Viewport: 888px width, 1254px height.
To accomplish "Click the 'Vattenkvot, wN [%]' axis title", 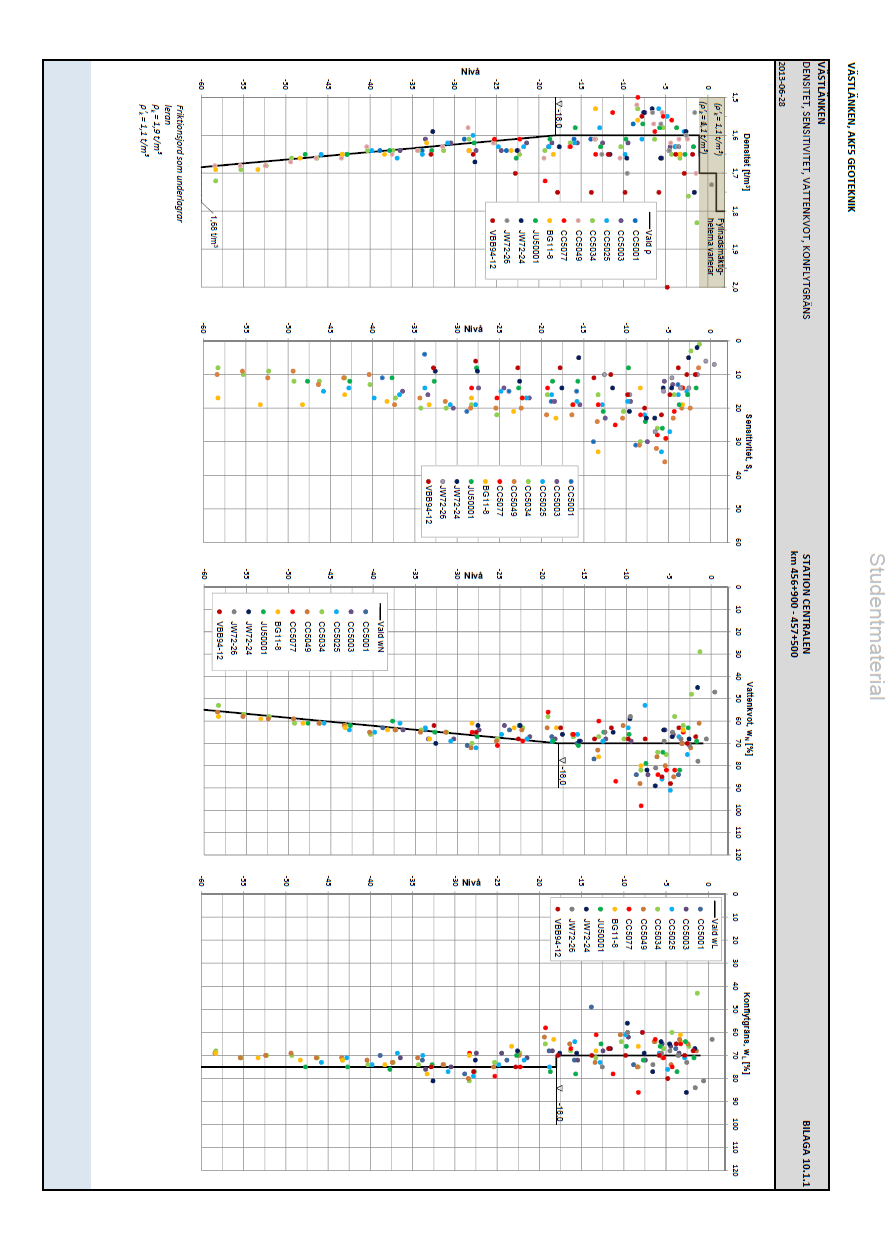I will (749, 720).
